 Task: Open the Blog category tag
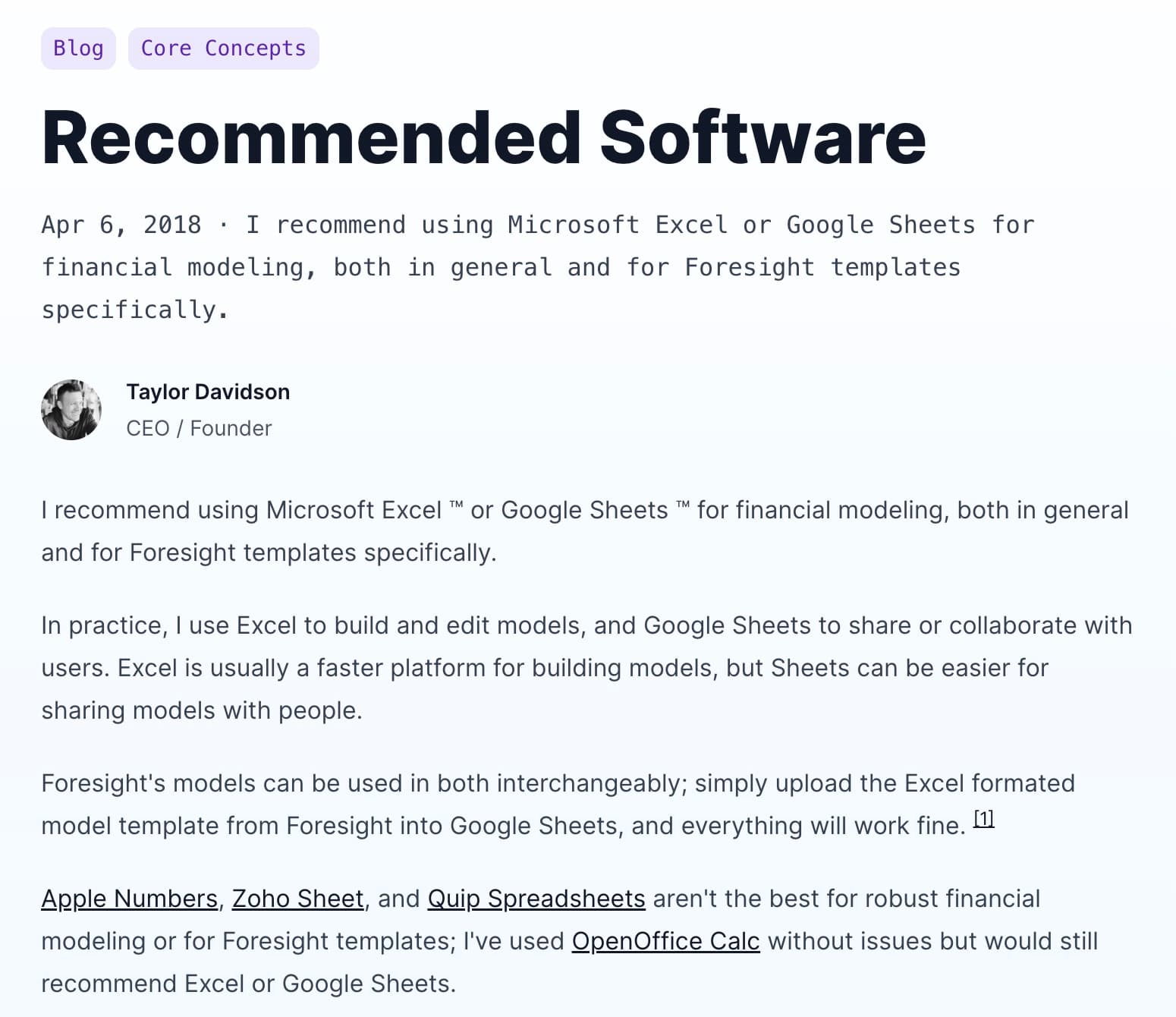pos(78,49)
